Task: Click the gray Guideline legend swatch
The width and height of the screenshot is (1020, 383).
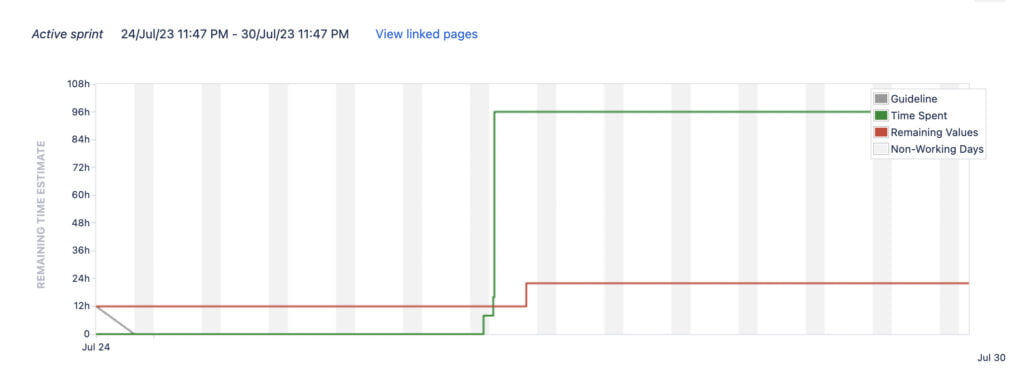Action: coord(881,99)
